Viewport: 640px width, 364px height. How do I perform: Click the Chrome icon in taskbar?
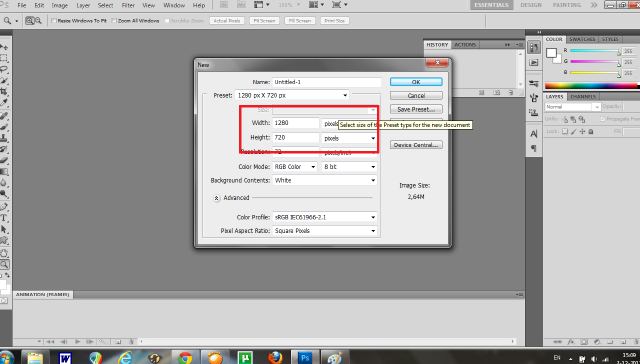[x=185, y=357]
